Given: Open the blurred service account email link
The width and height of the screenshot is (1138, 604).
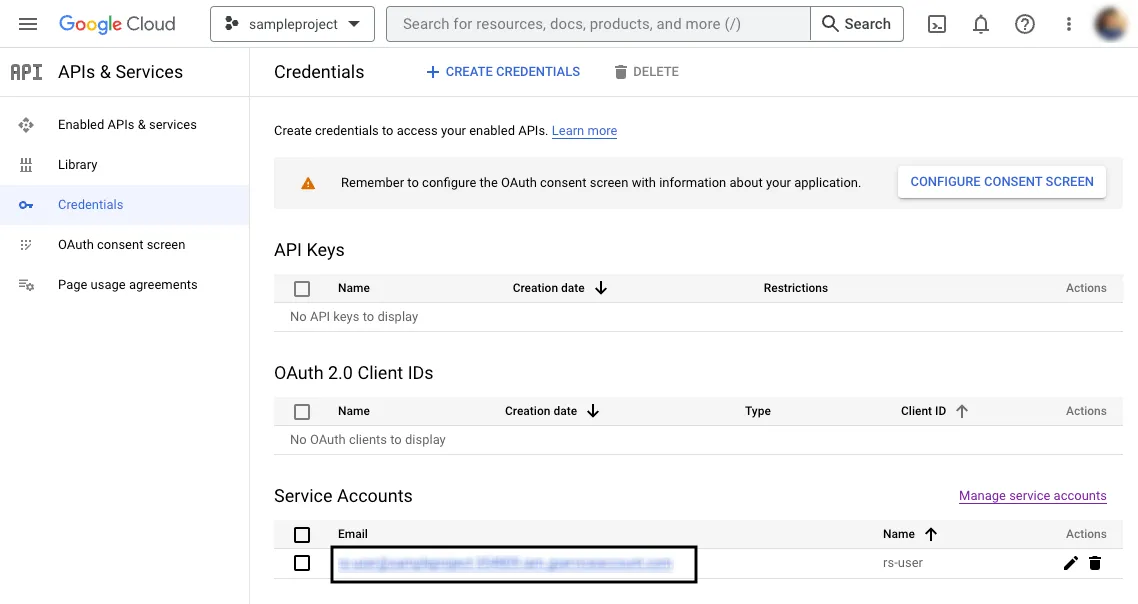Looking at the screenshot, I should [505, 563].
